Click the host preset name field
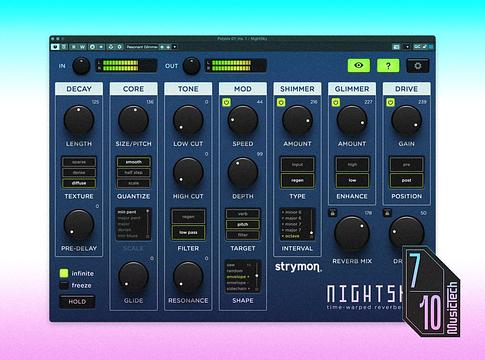Screen dimensions: 485x360 click(142, 47)
